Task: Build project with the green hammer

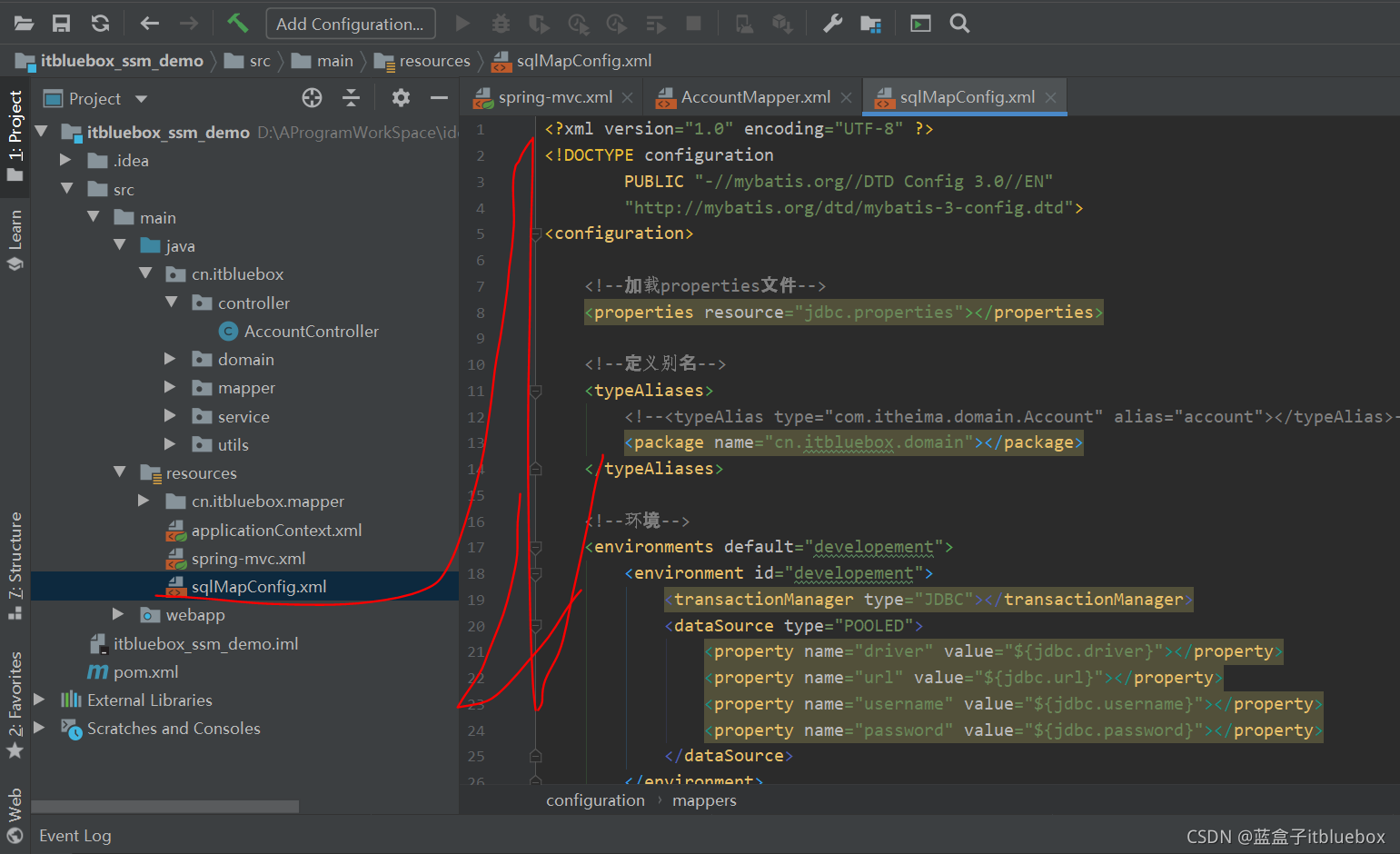Action: [238, 23]
